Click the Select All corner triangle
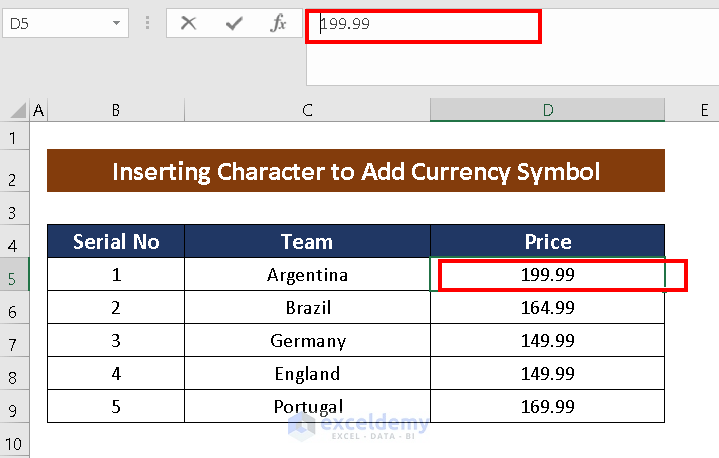This screenshot has width=719, height=458. tap(15, 110)
